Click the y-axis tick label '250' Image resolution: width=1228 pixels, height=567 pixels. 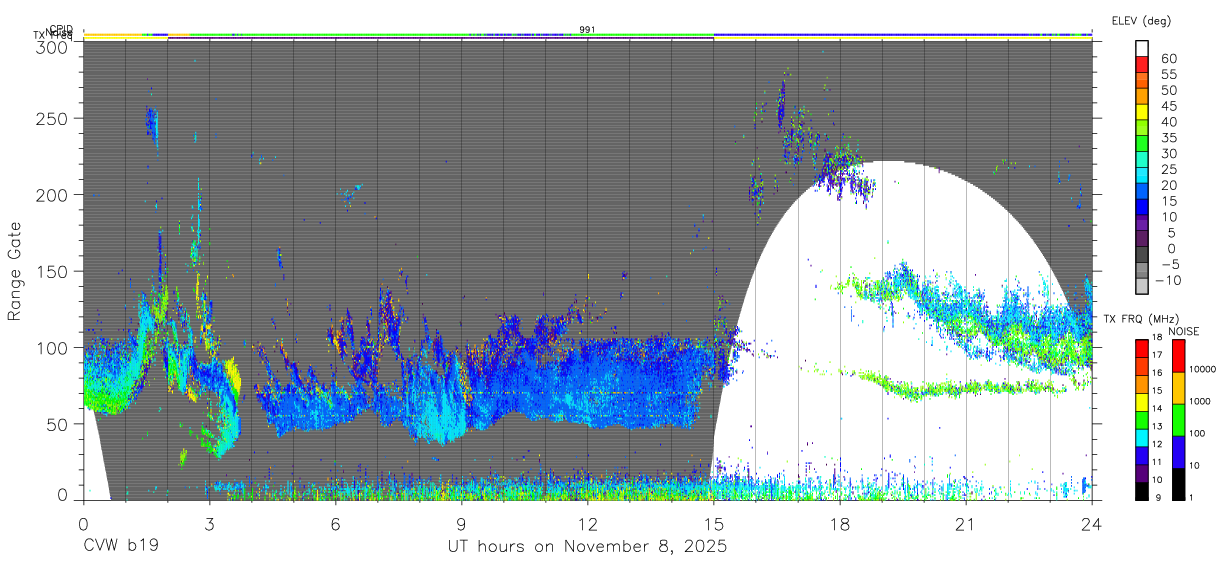(53, 118)
